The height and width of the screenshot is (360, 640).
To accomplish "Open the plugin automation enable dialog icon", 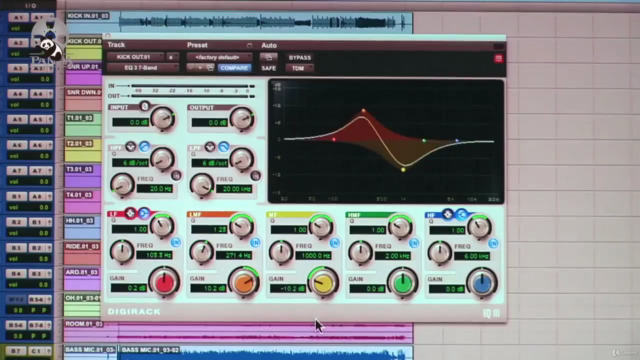I will coord(268,57).
